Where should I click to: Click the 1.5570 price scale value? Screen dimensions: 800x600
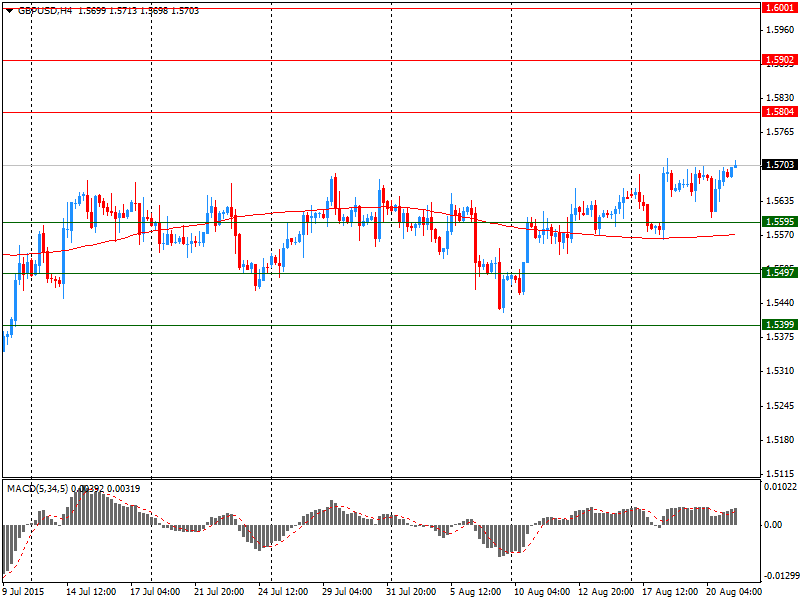click(780, 235)
